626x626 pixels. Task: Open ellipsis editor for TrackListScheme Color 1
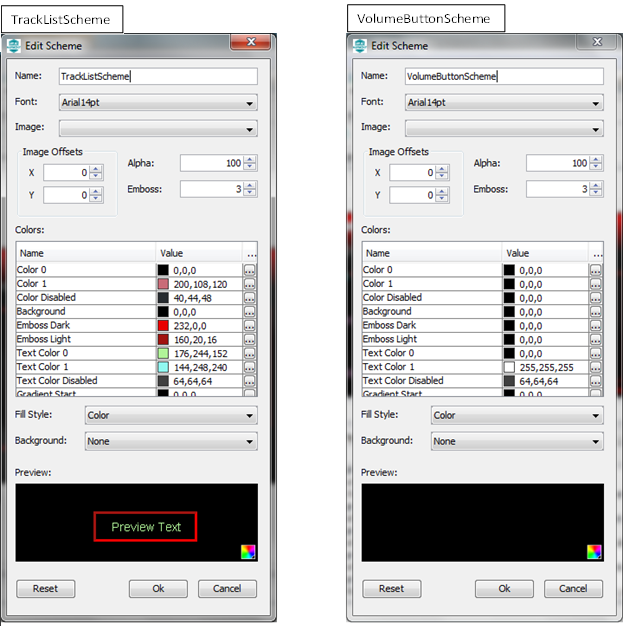pyautogui.click(x=249, y=284)
